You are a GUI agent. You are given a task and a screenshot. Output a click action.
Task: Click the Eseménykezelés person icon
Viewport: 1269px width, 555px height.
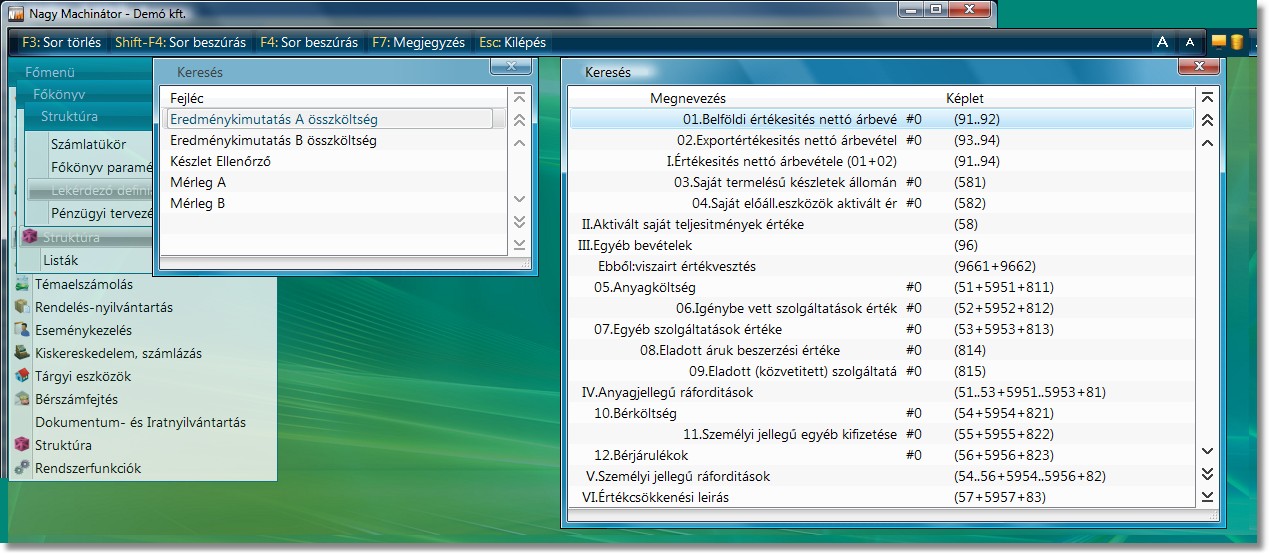click(23, 330)
